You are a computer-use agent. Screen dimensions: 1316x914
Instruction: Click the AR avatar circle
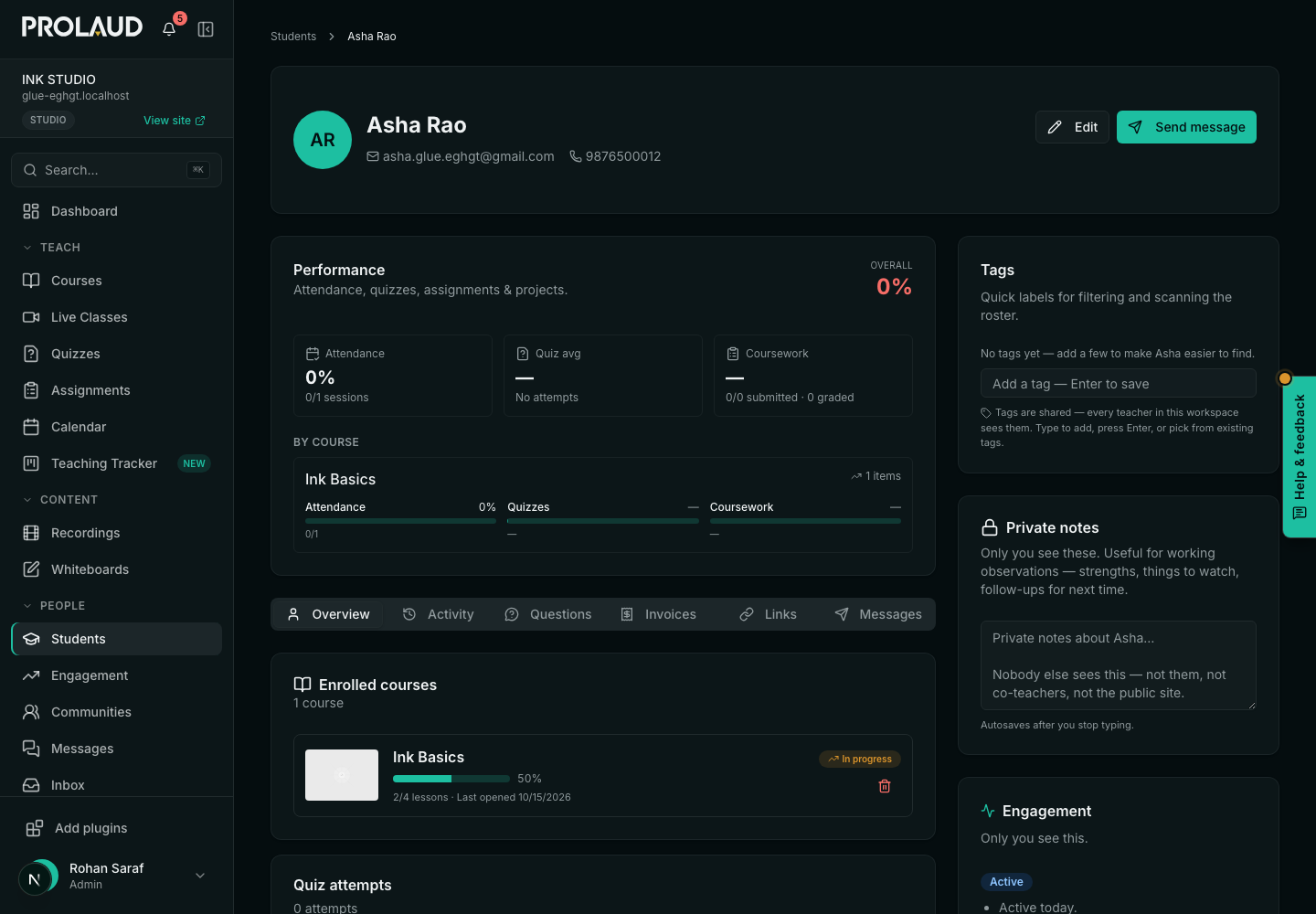323,140
